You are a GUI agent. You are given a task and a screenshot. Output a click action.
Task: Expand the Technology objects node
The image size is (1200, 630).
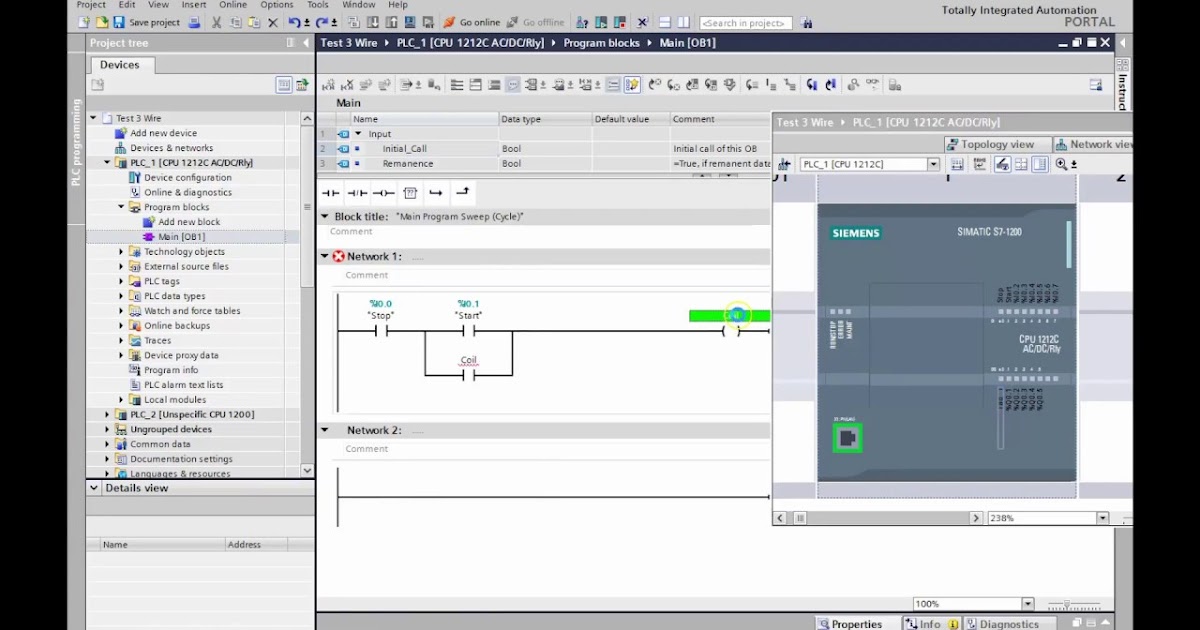coord(122,251)
